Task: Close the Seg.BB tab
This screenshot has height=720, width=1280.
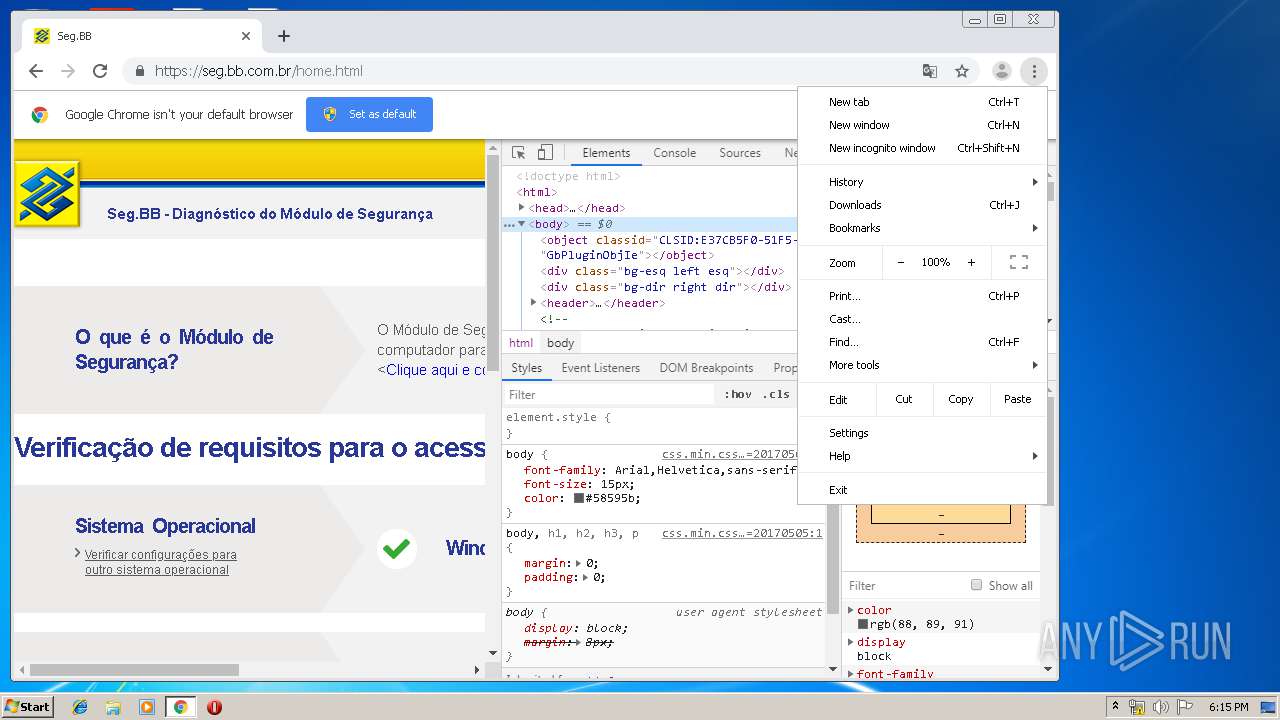Action: [246, 36]
